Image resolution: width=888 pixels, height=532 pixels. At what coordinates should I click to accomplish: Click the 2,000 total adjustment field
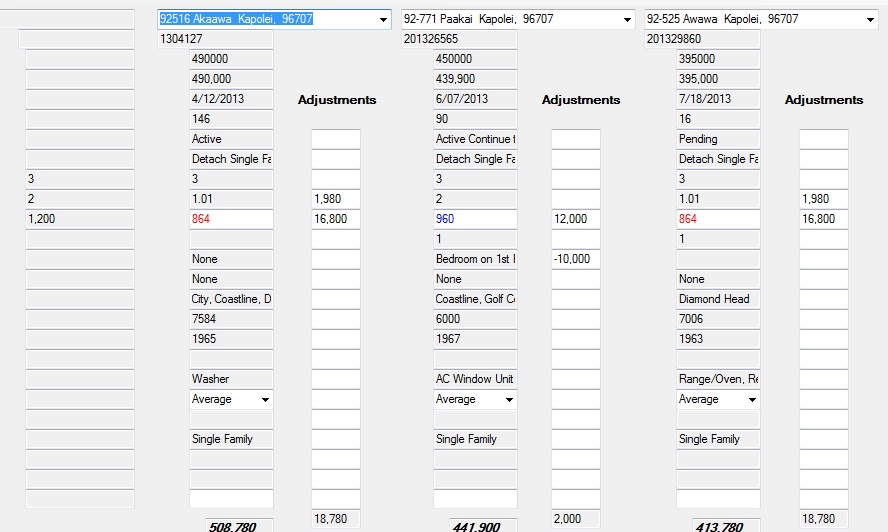tap(576, 518)
